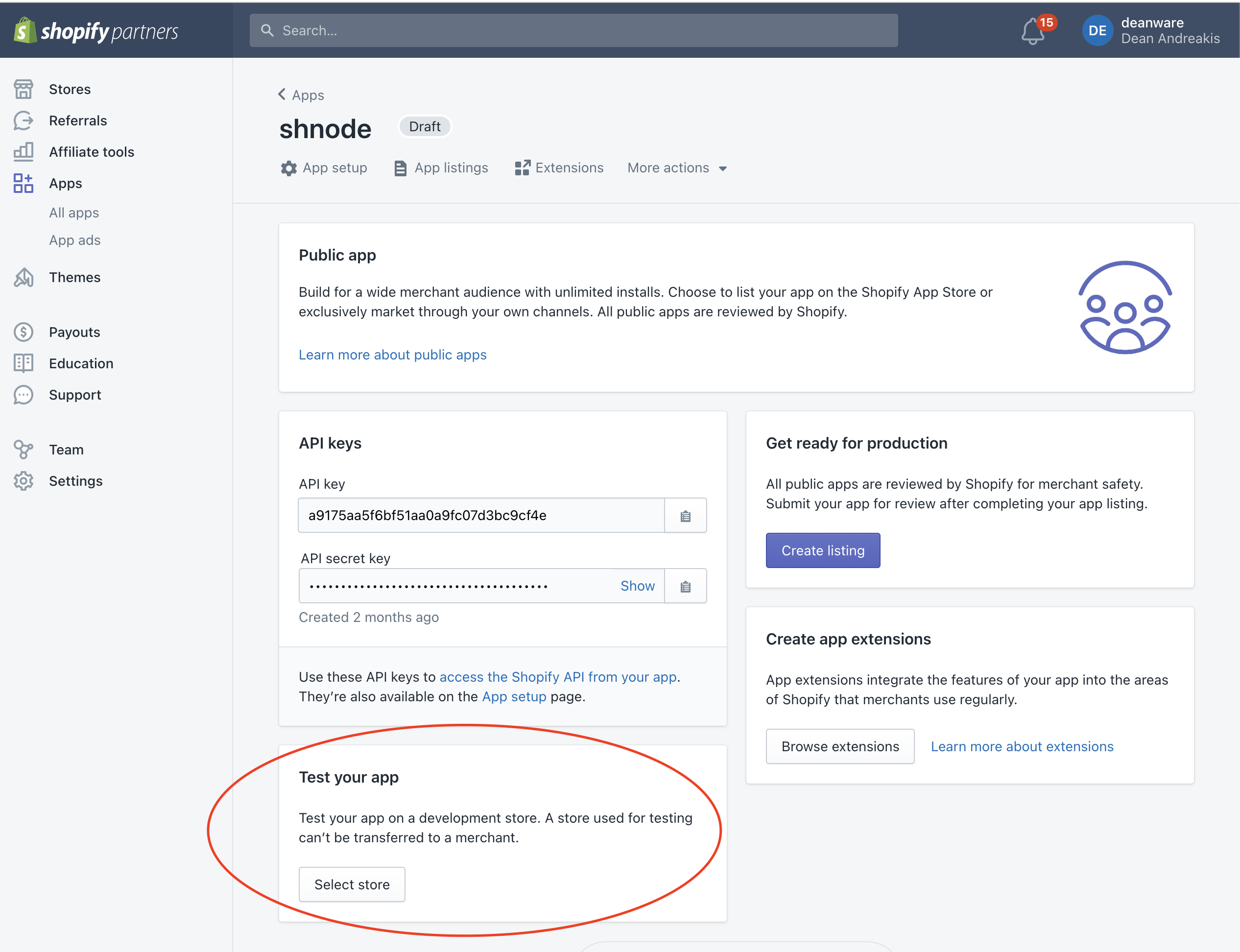This screenshot has width=1240, height=952.
Task: Copy the API key with clipboard icon
Action: (685, 516)
